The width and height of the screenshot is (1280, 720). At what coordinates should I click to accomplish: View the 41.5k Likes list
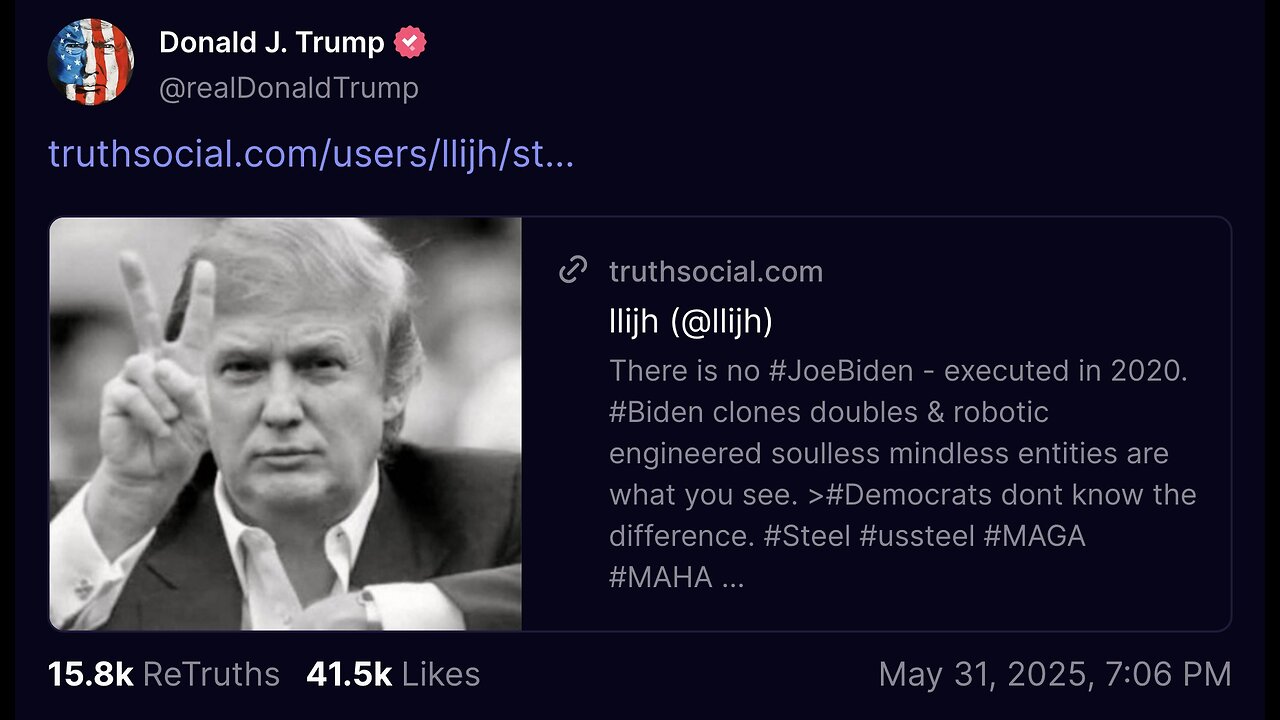(393, 674)
